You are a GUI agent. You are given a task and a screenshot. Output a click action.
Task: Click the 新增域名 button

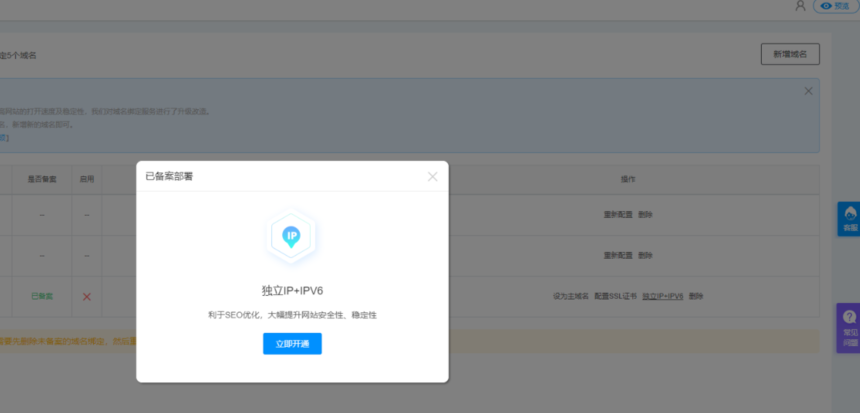[x=790, y=54]
